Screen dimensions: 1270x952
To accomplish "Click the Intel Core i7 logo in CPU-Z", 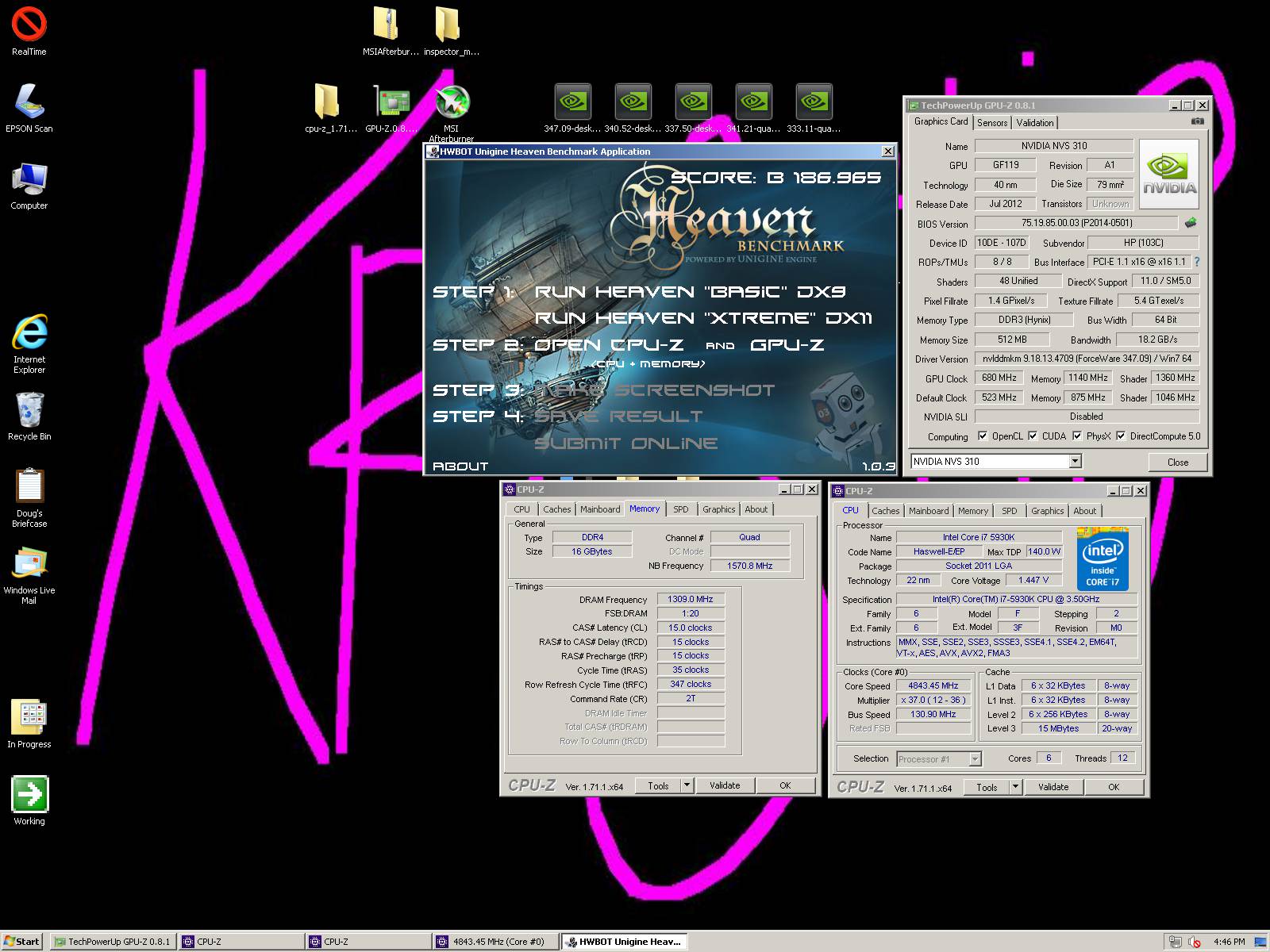I will [1103, 560].
